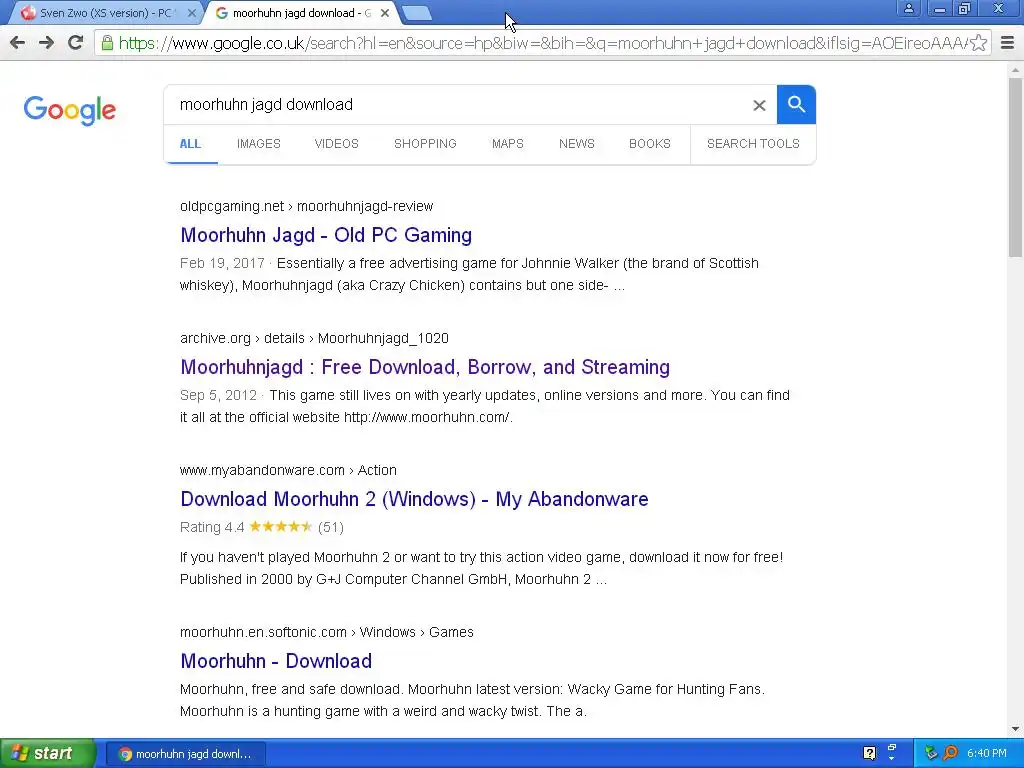Reload the page with the refresh icon
The height and width of the screenshot is (768, 1024).
(76, 43)
